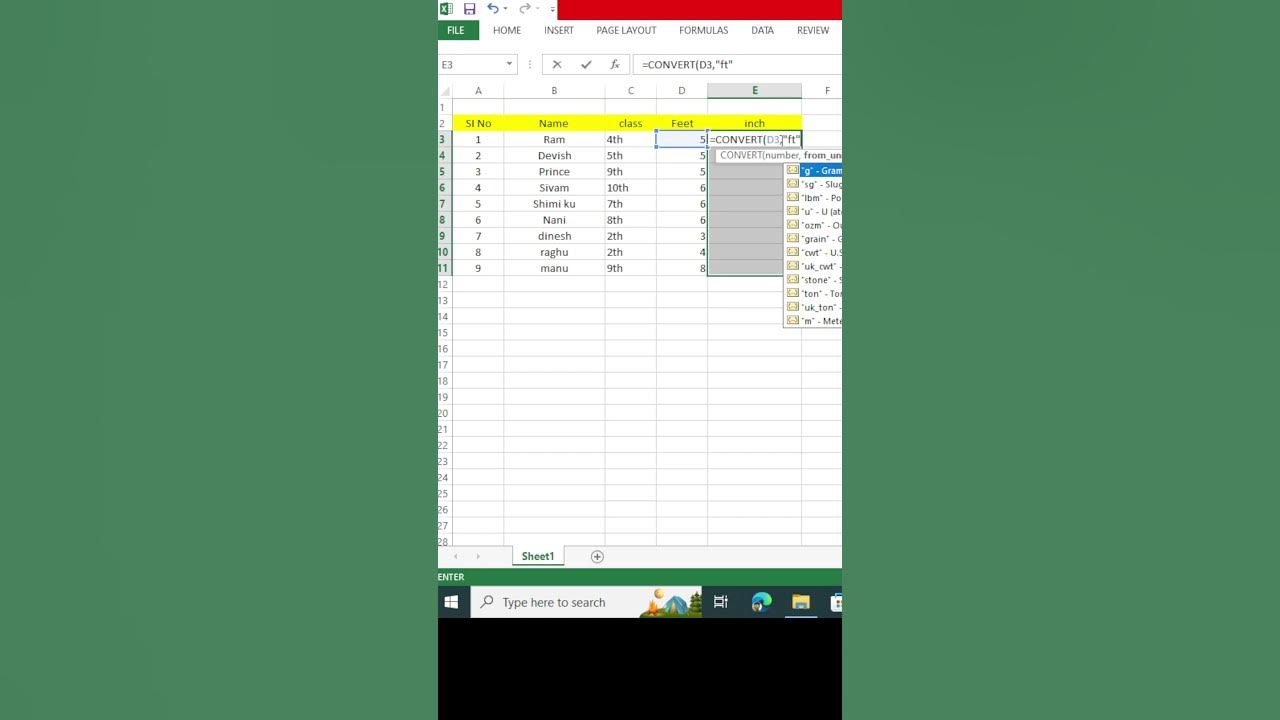Select the "stone" autocomplete option

pyautogui.click(x=813, y=280)
